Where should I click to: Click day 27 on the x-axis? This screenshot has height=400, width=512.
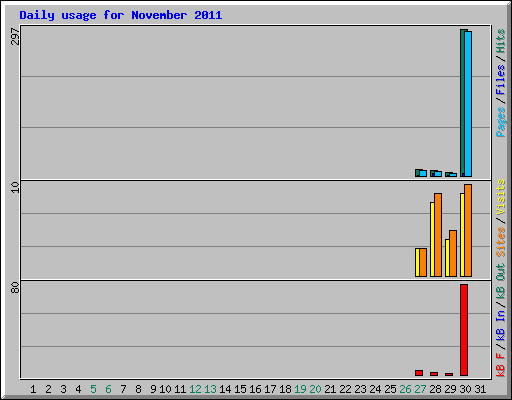pyautogui.click(x=420, y=389)
